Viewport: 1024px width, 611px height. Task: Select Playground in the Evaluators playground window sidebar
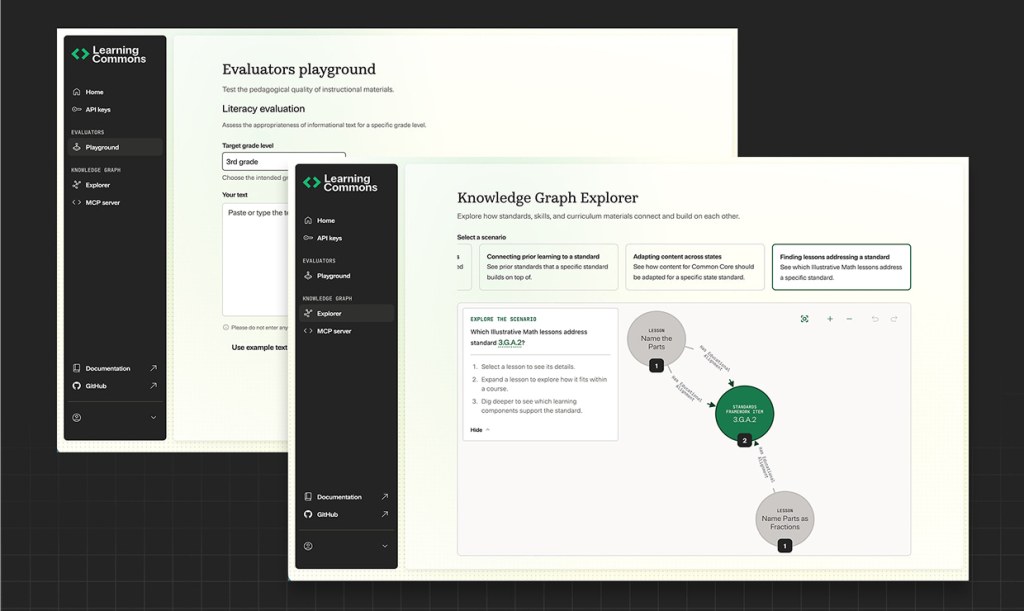pyautogui.click(x=115, y=147)
